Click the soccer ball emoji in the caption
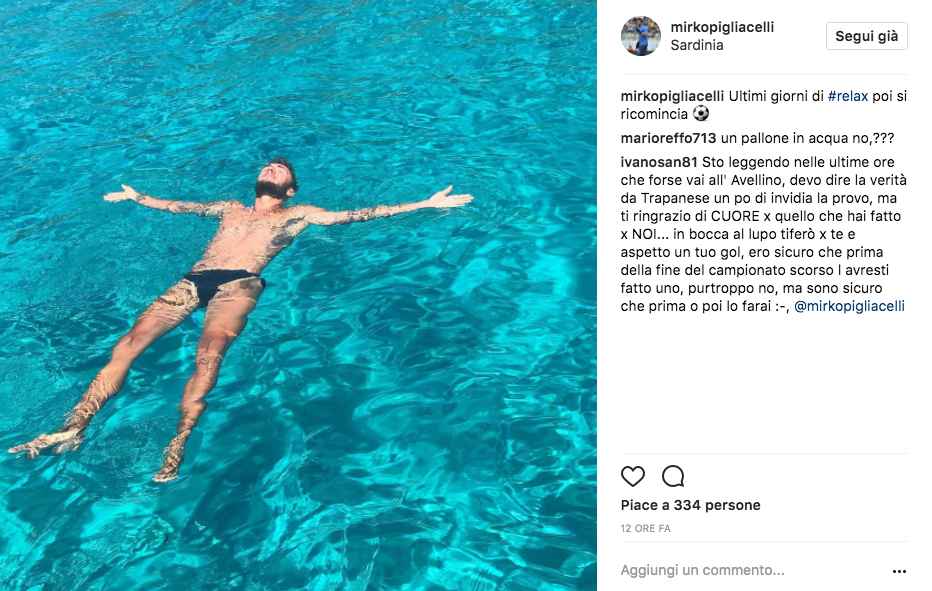 pos(700,114)
